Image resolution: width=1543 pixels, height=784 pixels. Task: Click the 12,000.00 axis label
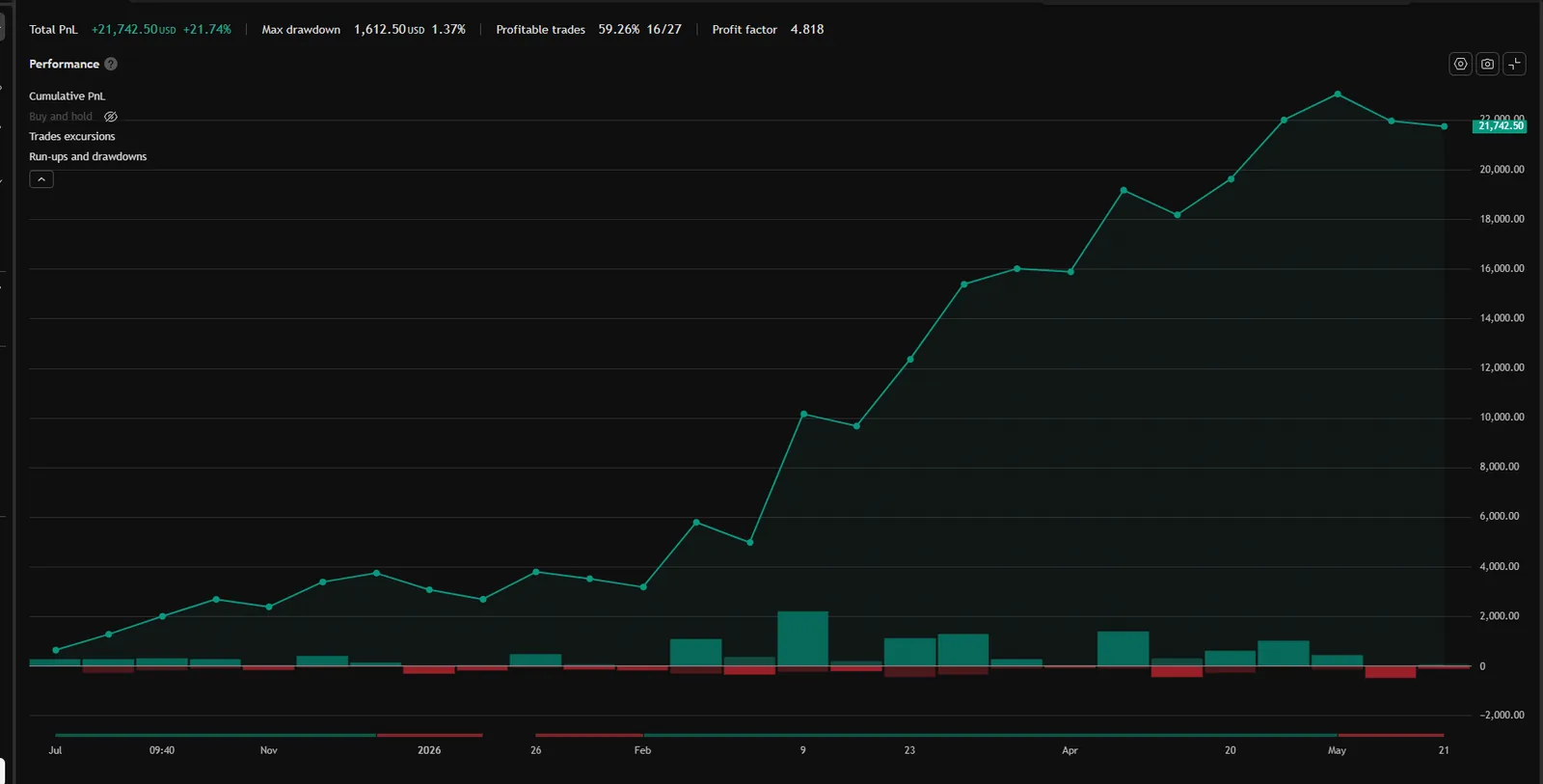click(x=1502, y=368)
